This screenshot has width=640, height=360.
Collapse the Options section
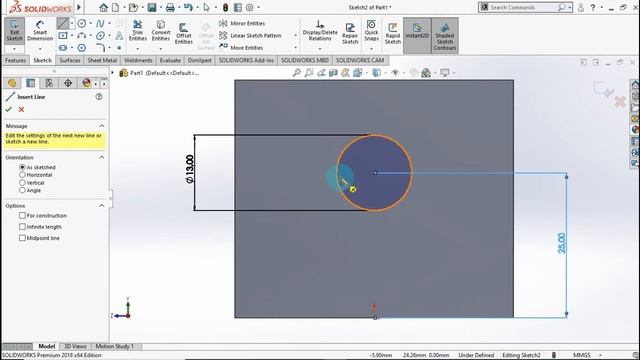(102, 206)
